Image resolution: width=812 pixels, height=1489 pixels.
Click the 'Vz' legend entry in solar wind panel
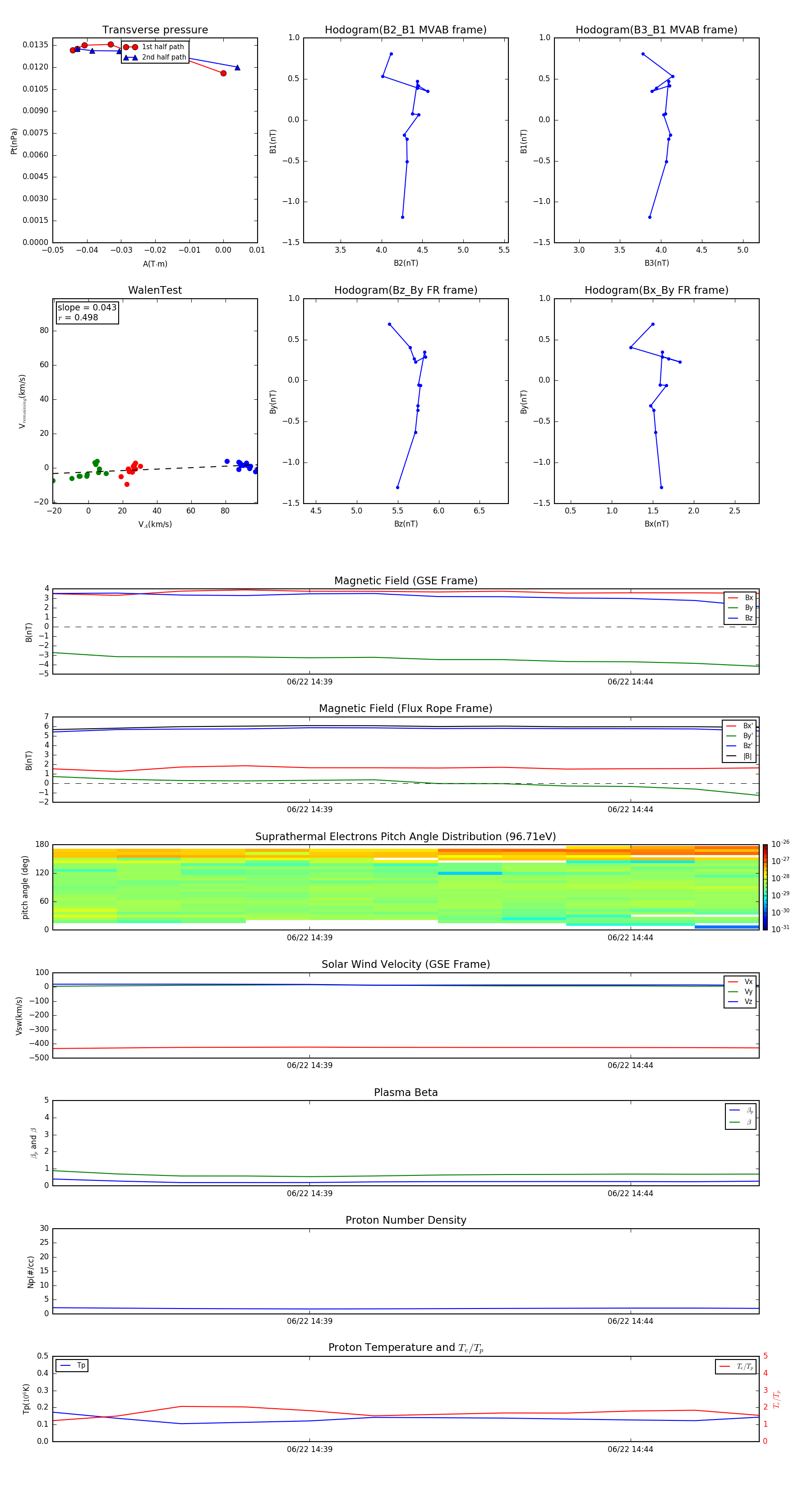pyautogui.click(x=740, y=1002)
